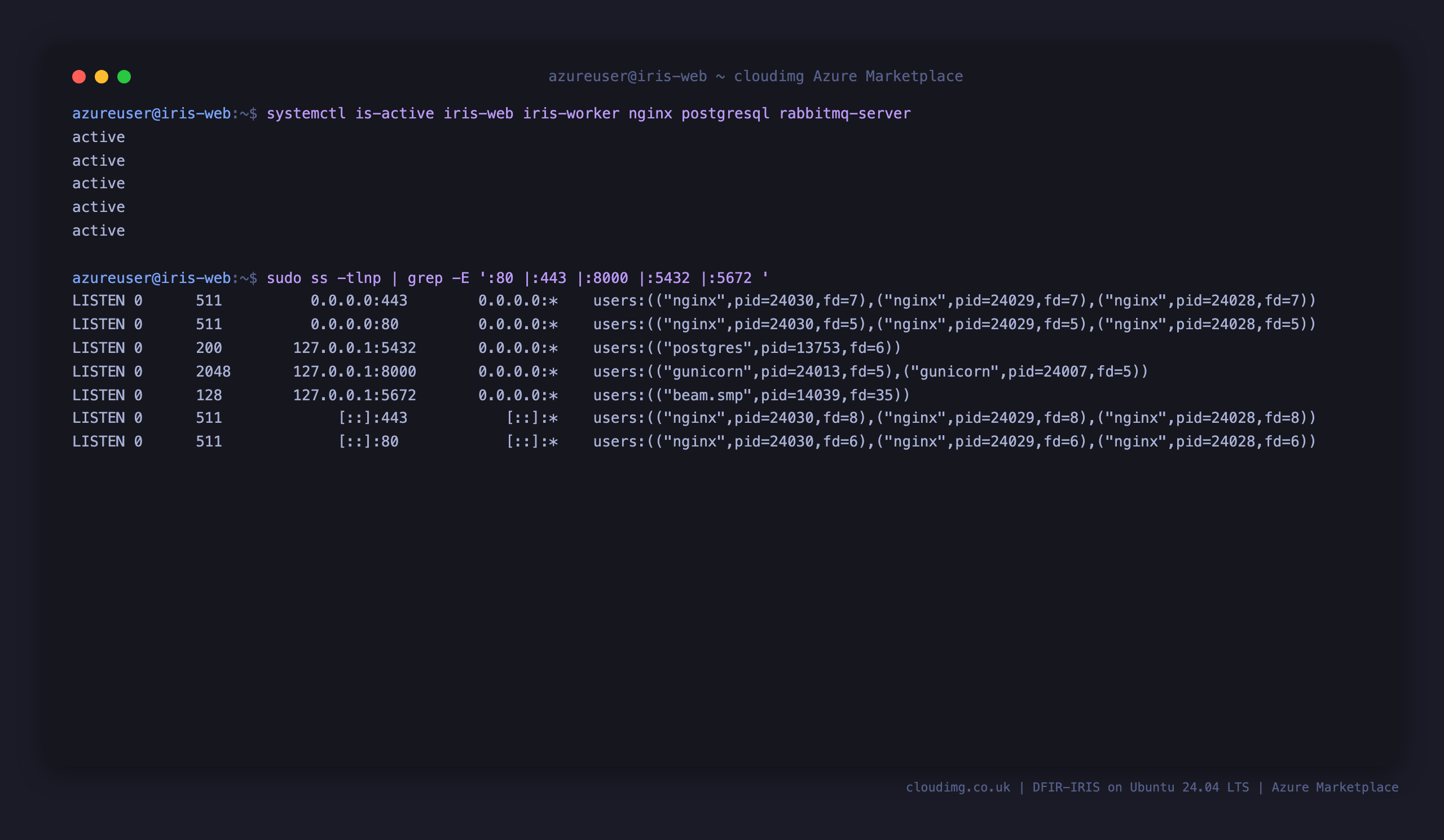Image resolution: width=1444 pixels, height=840 pixels.
Task: Click the '0.0.0.0:80' local address
Action: (x=354, y=324)
